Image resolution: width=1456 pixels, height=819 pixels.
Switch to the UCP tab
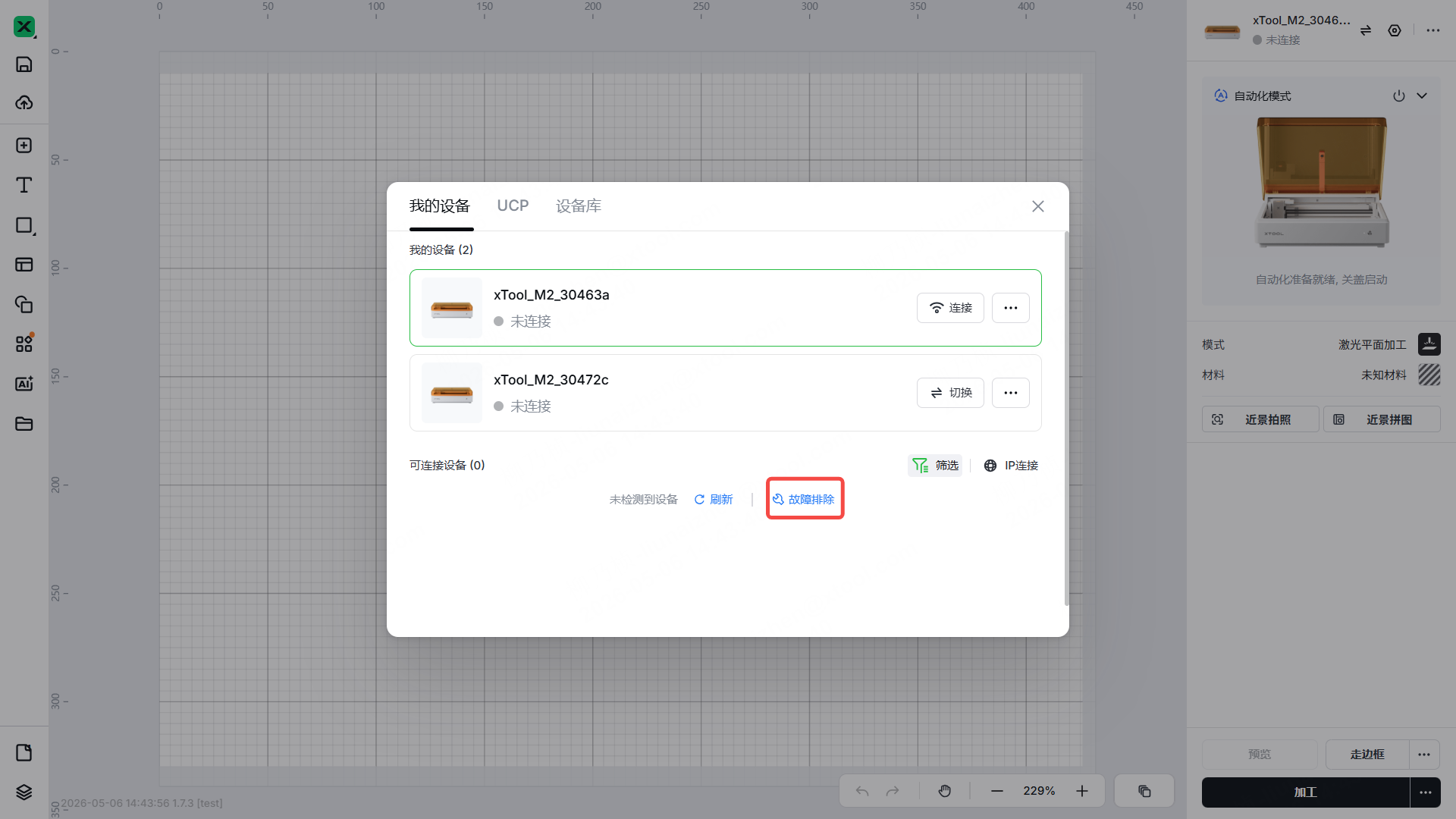click(x=513, y=206)
